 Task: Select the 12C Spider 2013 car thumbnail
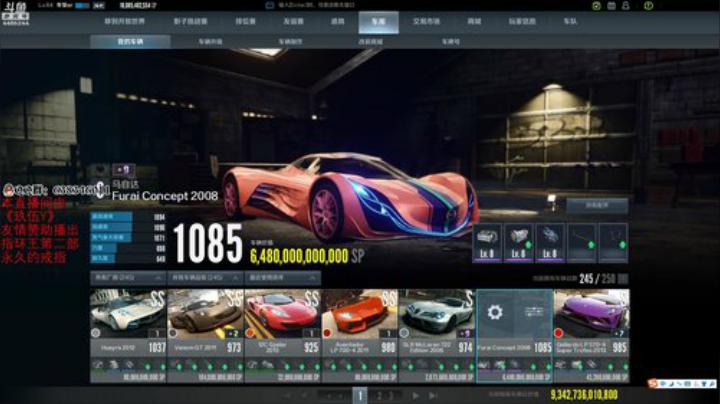(x=282, y=314)
